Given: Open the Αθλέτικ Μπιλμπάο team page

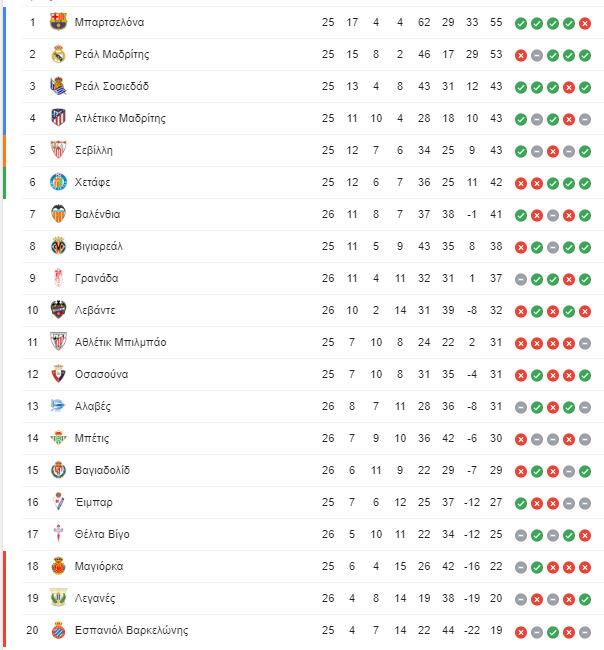Looking at the screenshot, I should 120,342.
